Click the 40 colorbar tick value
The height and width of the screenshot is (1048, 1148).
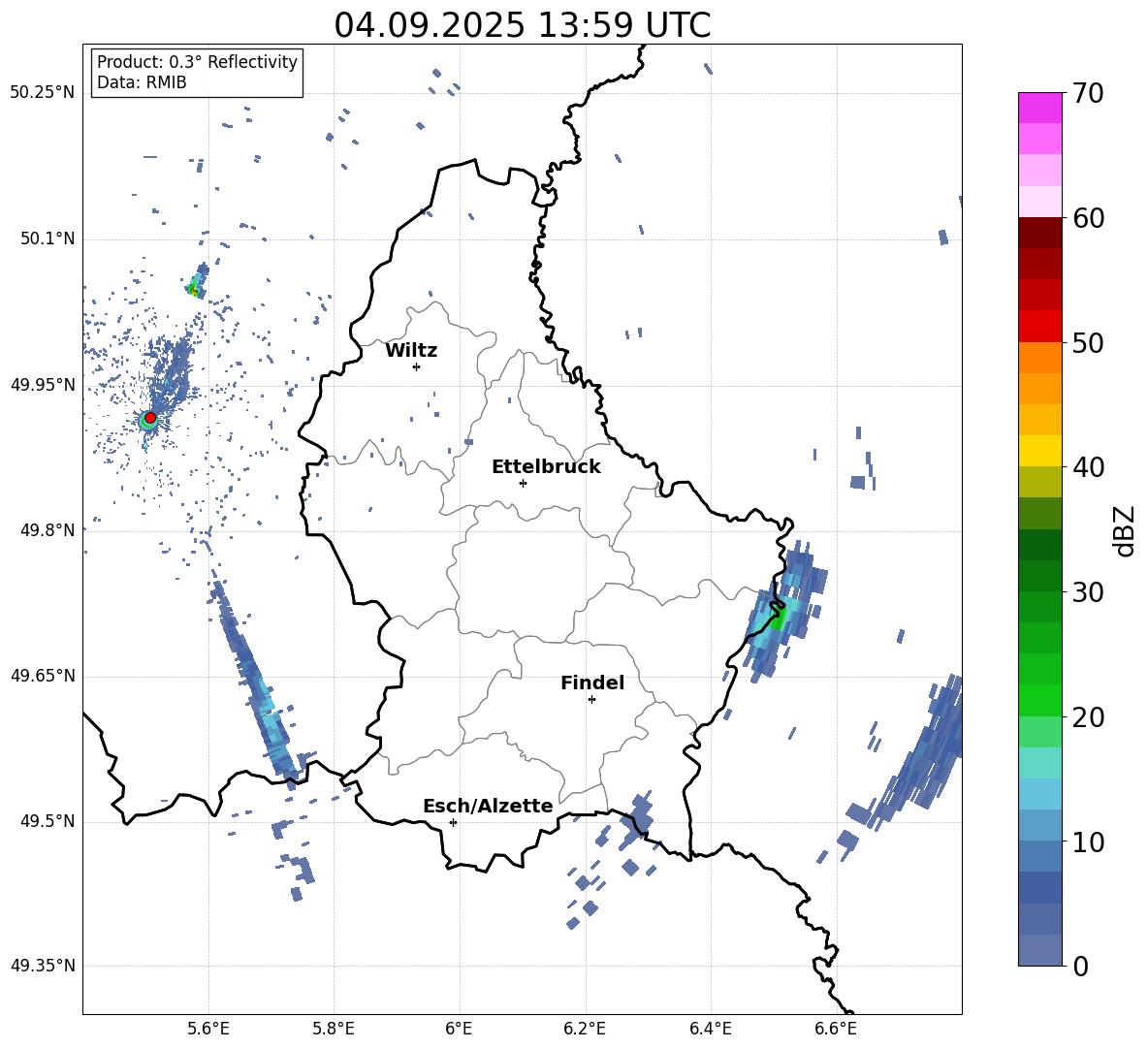click(1088, 467)
